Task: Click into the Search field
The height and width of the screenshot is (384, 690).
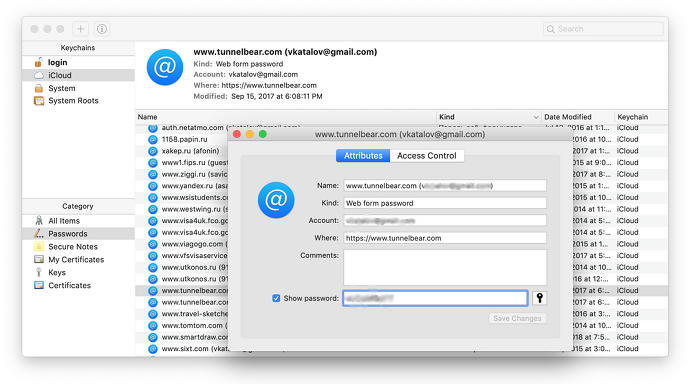Action: tap(603, 29)
